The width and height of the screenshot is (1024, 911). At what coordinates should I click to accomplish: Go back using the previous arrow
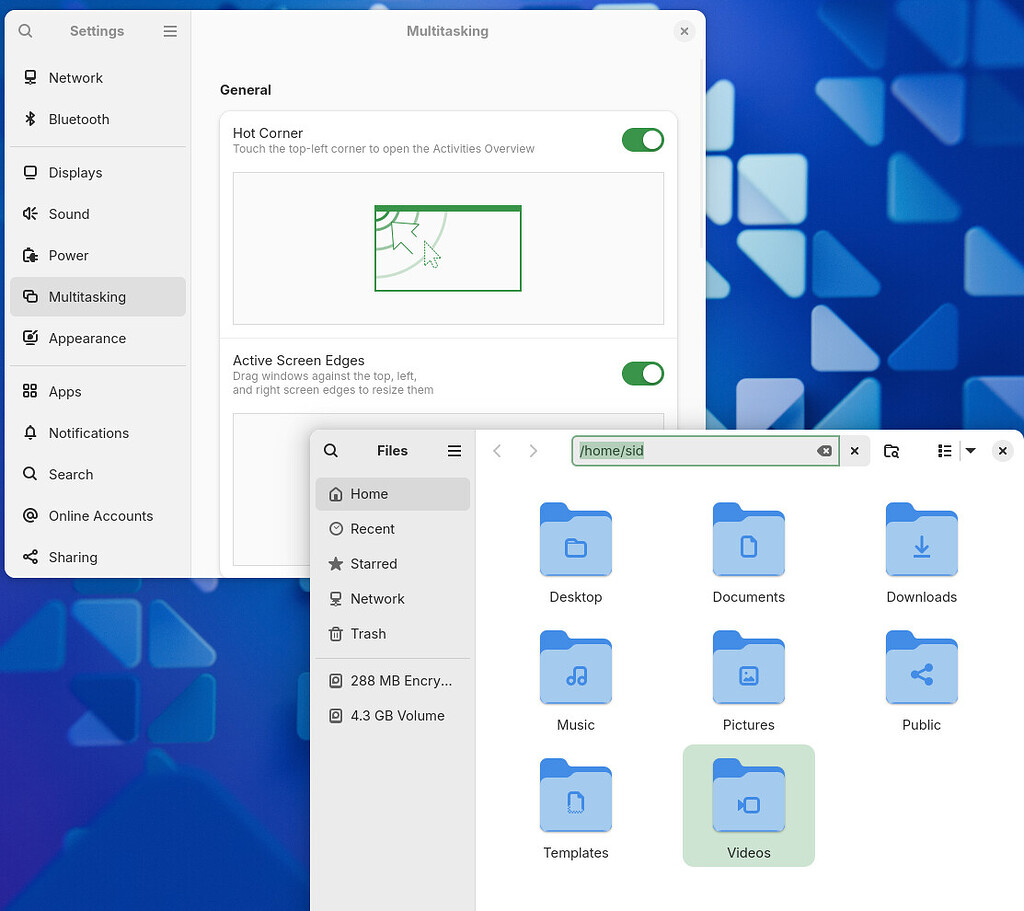pyautogui.click(x=497, y=450)
